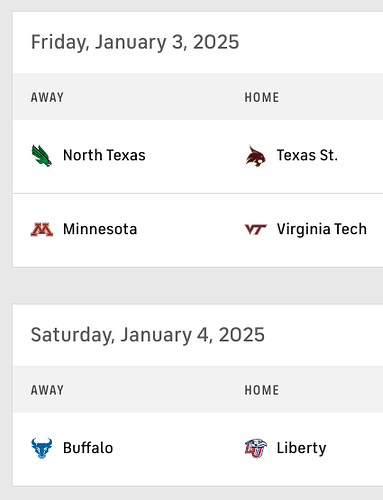The height and width of the screenshot is (500, 383).
Task: Click AWAY column header under Friday
Action: [x=47, y=98]
